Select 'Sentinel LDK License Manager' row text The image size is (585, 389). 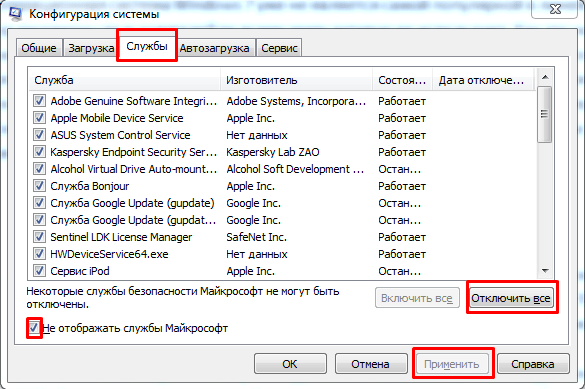pyautogui.click(x=121, y=237)
